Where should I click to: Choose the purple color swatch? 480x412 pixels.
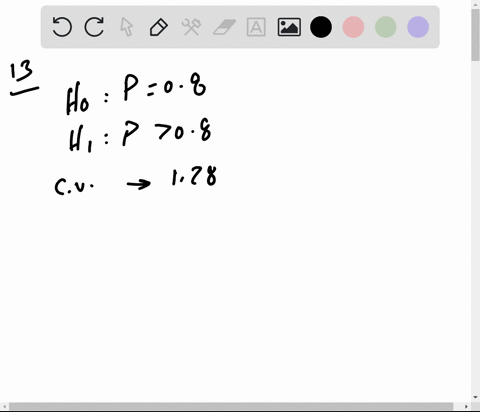(418, 27)
